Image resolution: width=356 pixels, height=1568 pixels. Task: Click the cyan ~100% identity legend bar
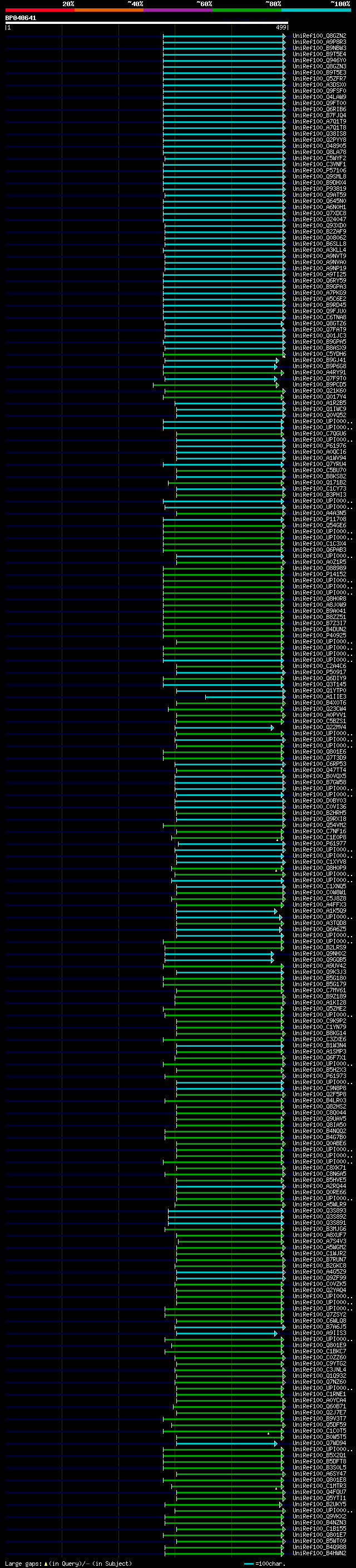click(317, 10)
